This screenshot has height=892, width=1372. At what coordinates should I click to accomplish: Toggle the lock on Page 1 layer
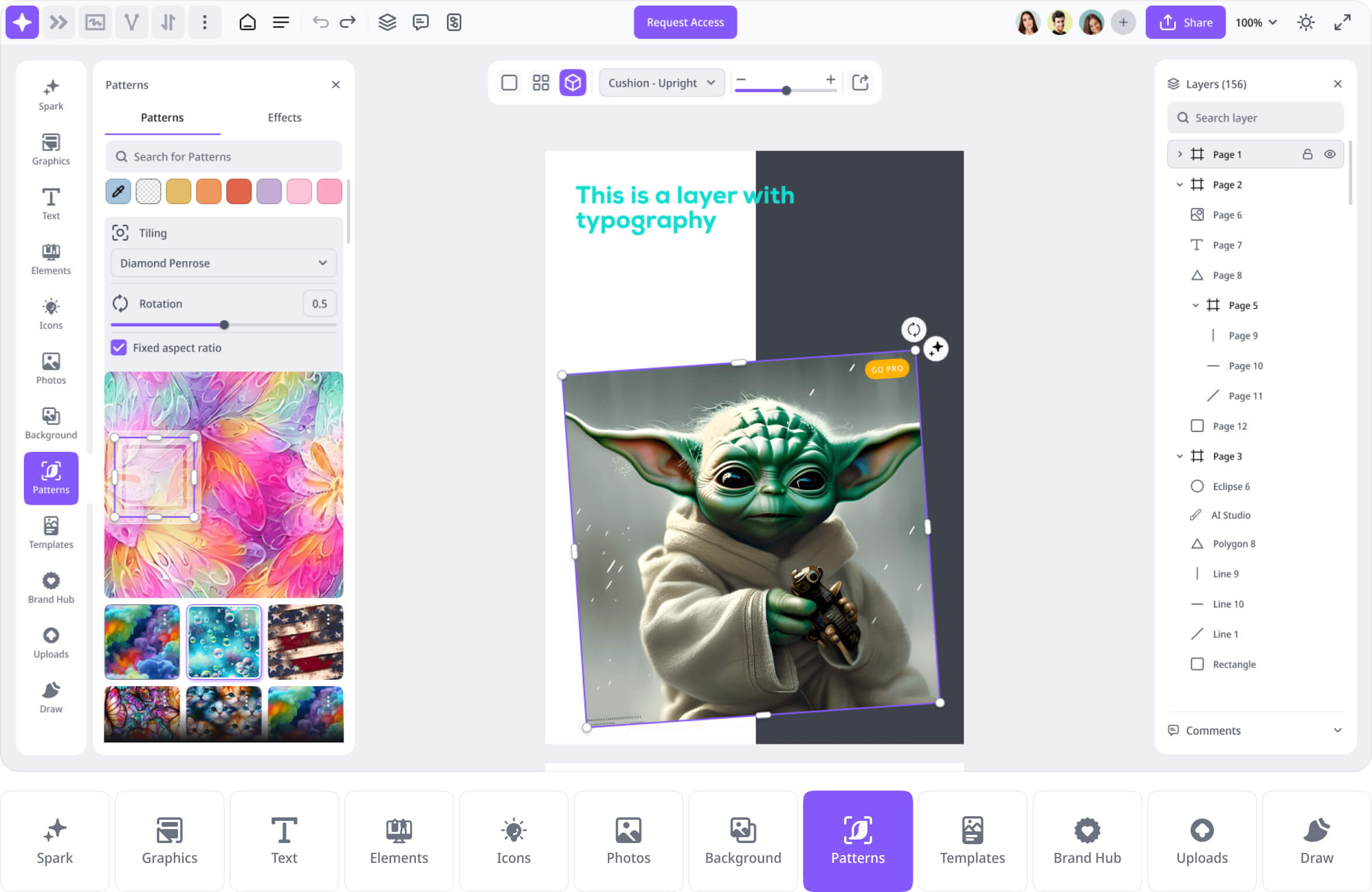1307,154
